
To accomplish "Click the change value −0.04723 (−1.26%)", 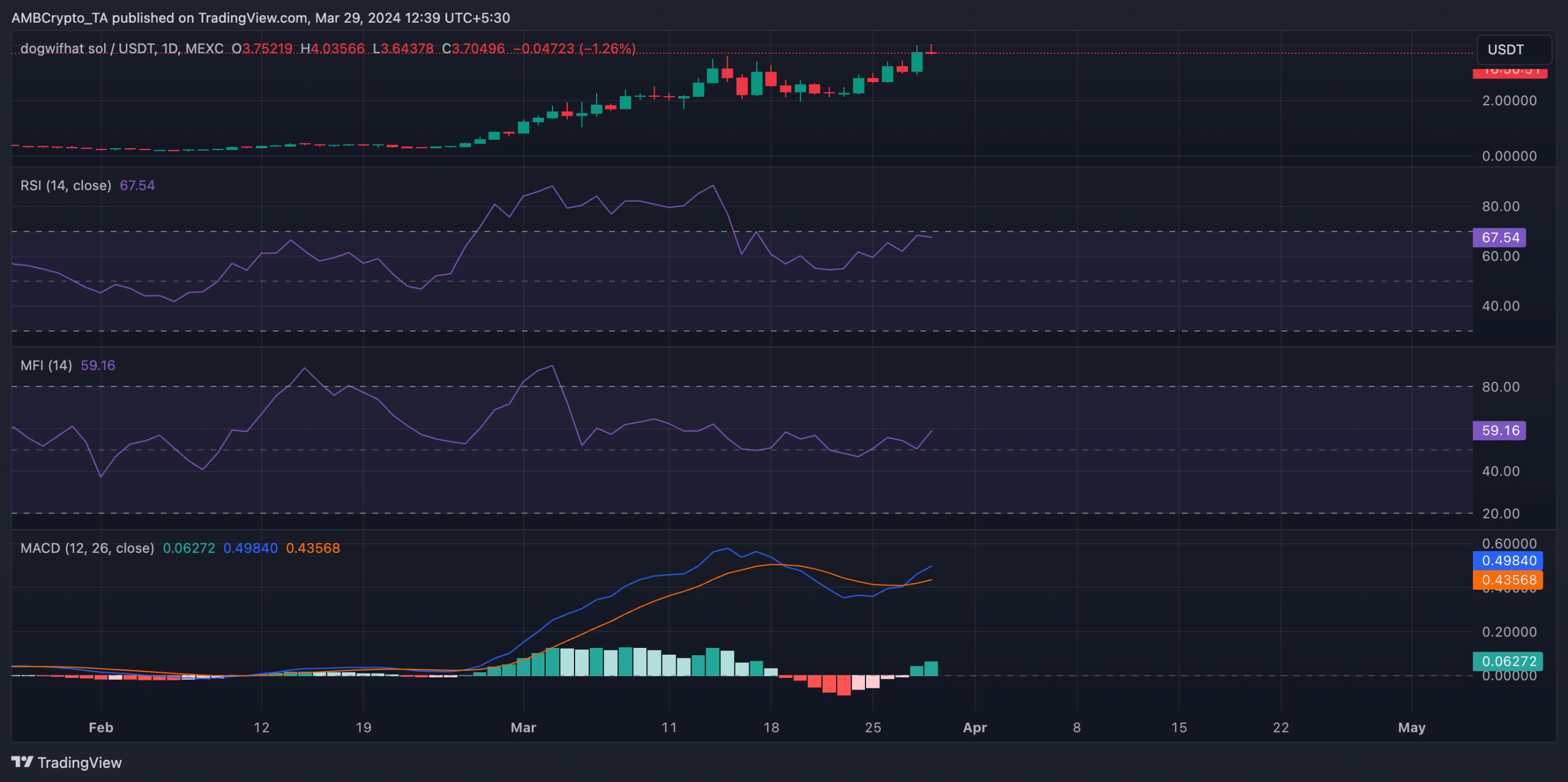I will tap(575, 48).
